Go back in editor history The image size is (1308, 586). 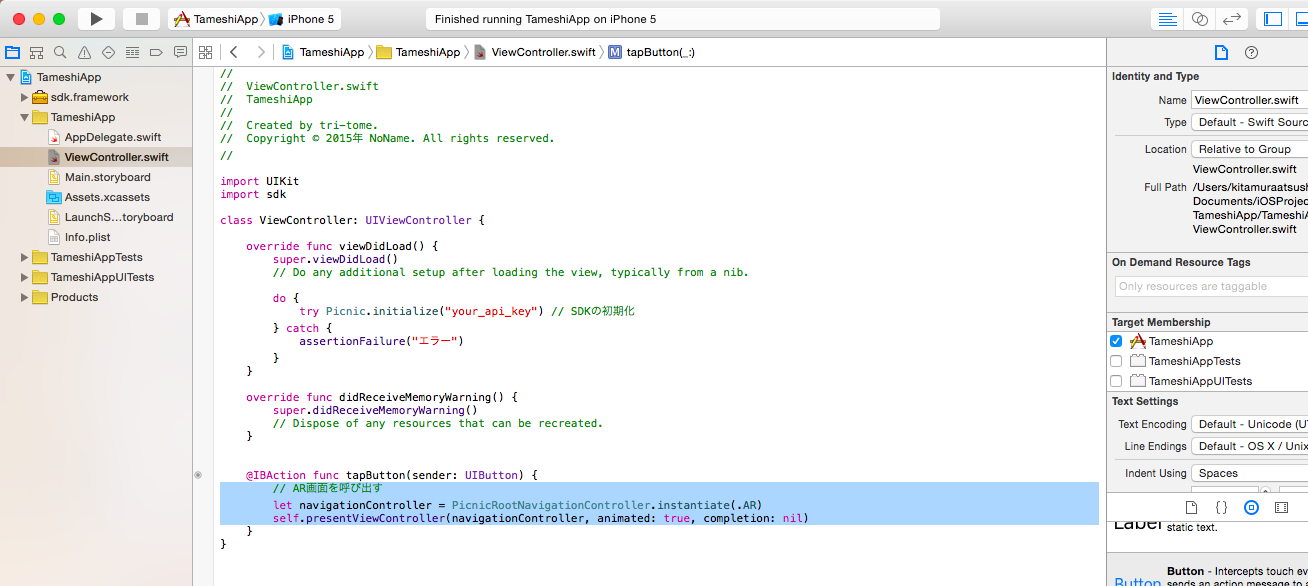coord(233,52)
